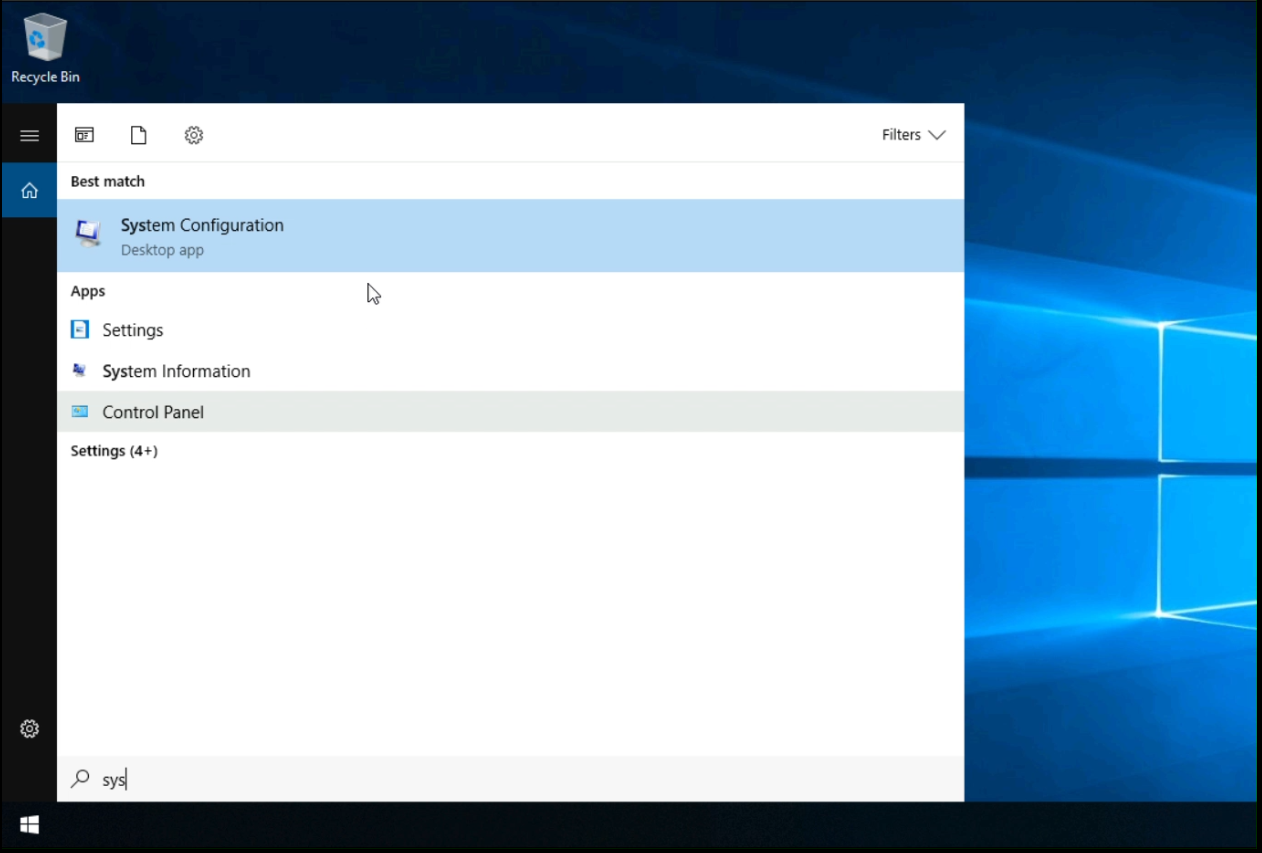1262x853 pixels.
Task: Select the Apps filter icon at top
Action: pos(84,135)
